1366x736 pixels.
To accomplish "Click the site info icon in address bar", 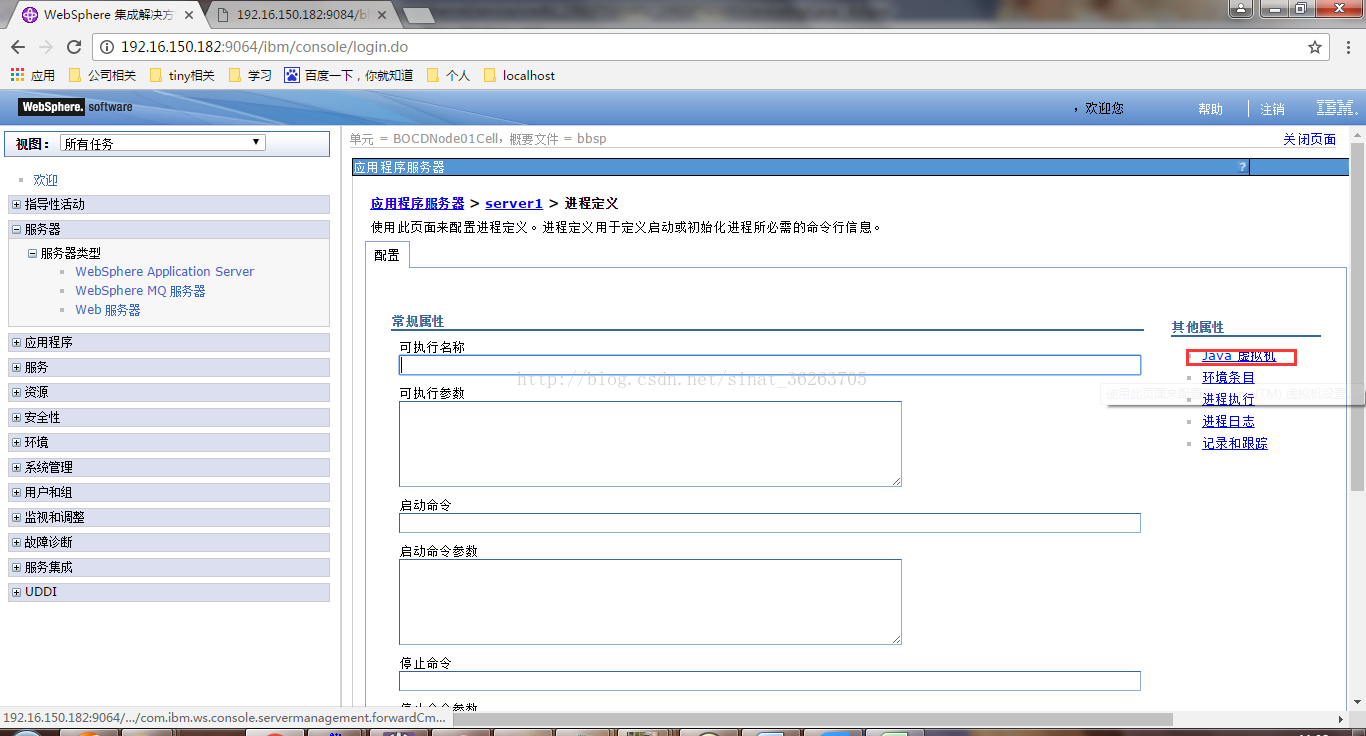I will click(107, 47).
